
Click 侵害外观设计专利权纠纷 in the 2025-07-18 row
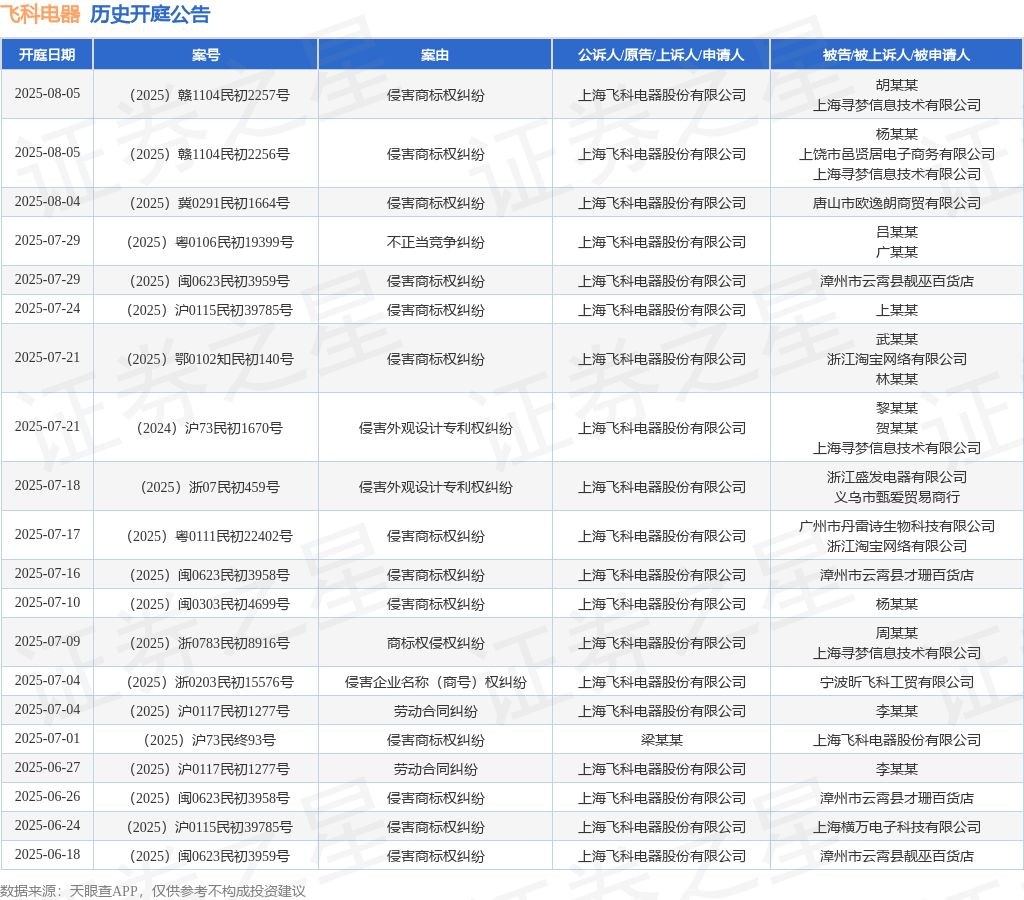pos(435,487)
